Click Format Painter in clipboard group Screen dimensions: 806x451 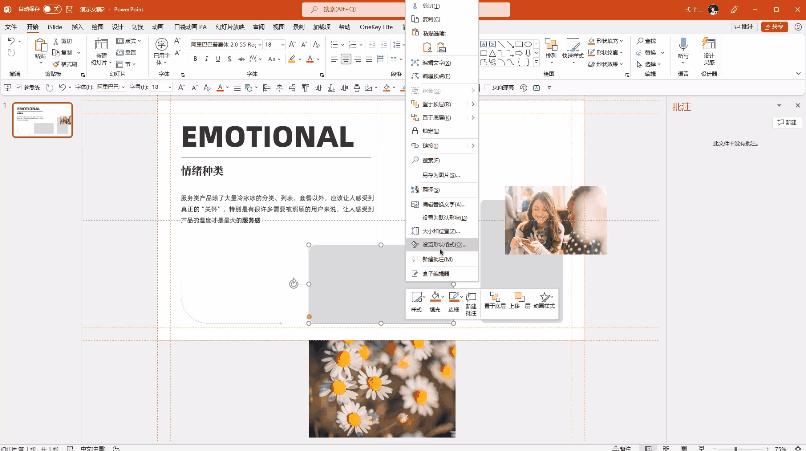click(x=65, y=64)
